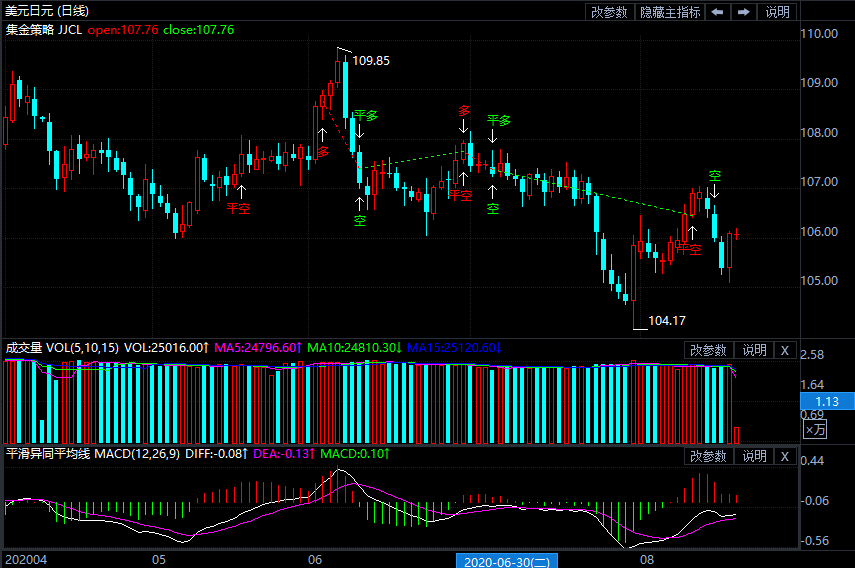Click the 109.85 high price marker

point(370,61)
